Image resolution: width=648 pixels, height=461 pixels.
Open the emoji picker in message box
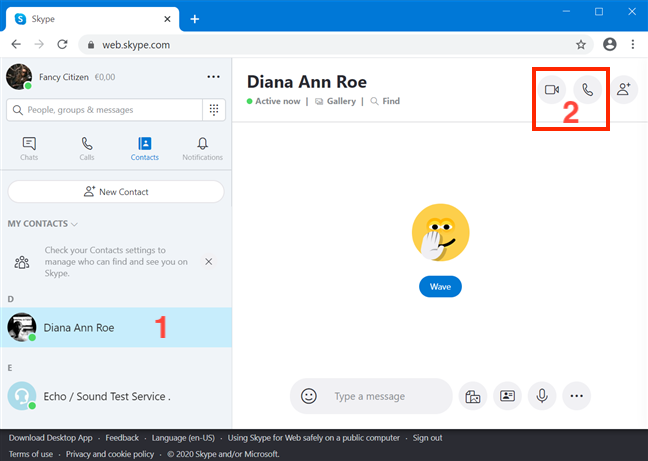pos(309,396)
